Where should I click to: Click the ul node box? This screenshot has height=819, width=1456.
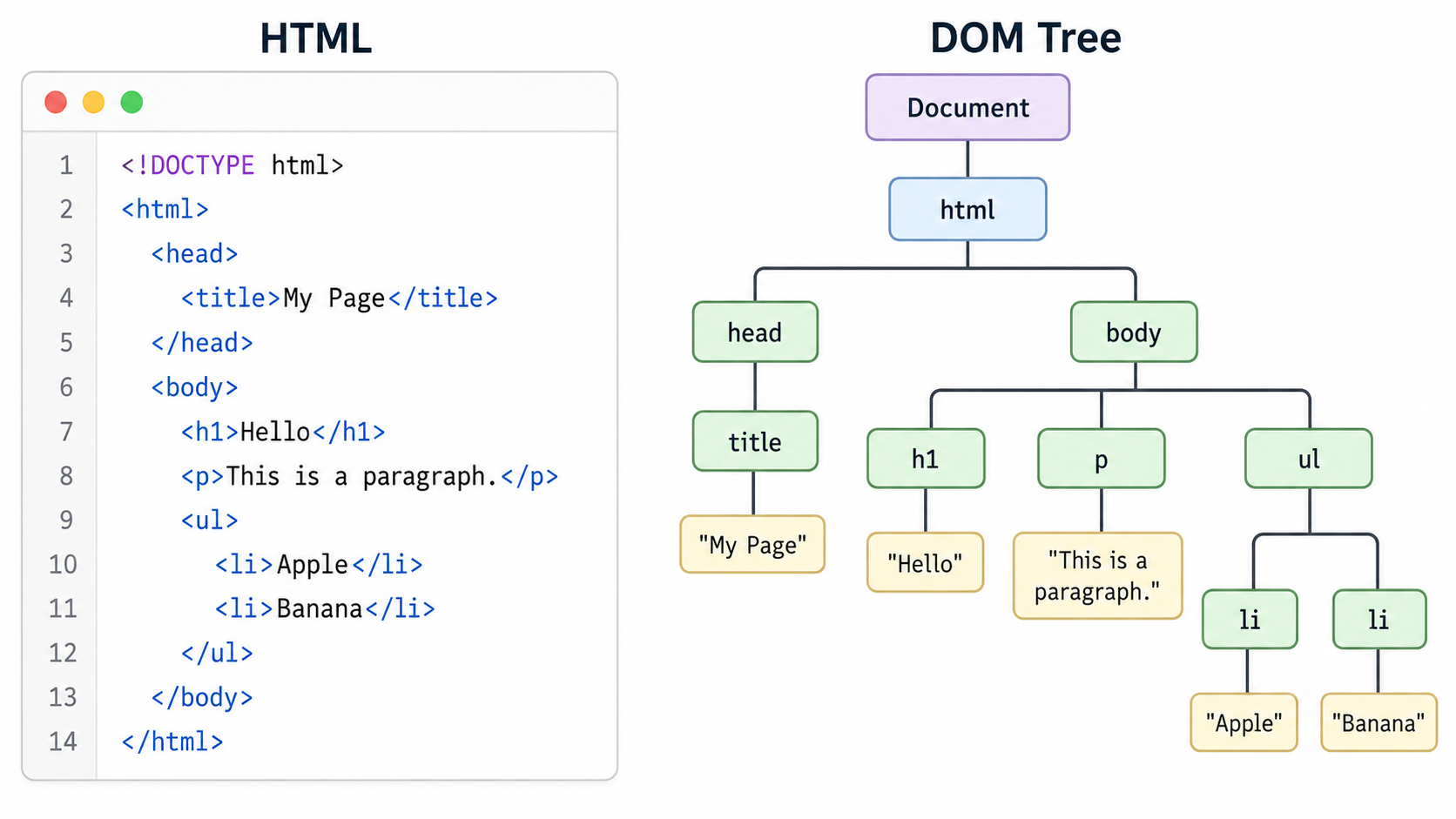click(x=1309, y=459)
